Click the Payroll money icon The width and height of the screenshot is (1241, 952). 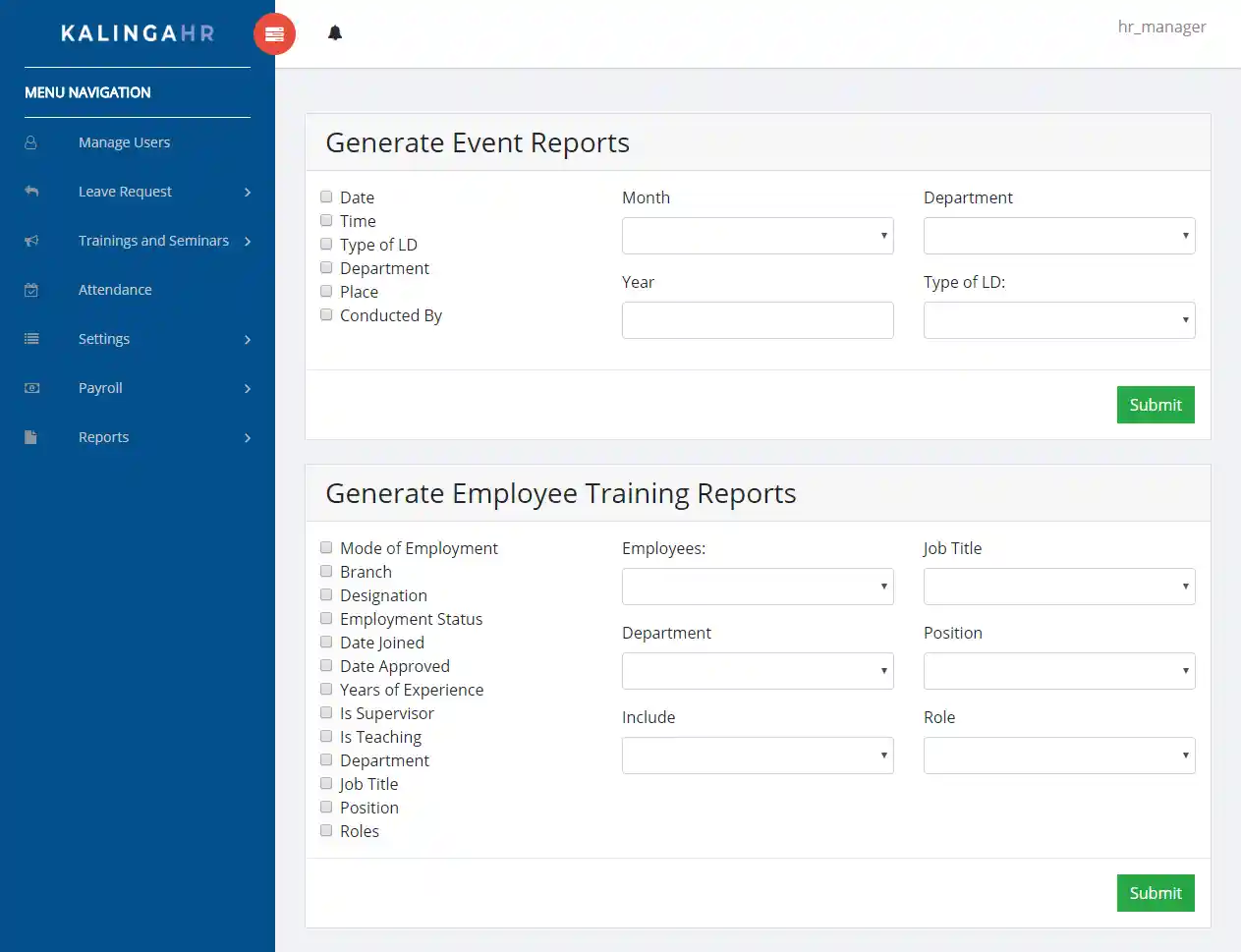[31, 388]
